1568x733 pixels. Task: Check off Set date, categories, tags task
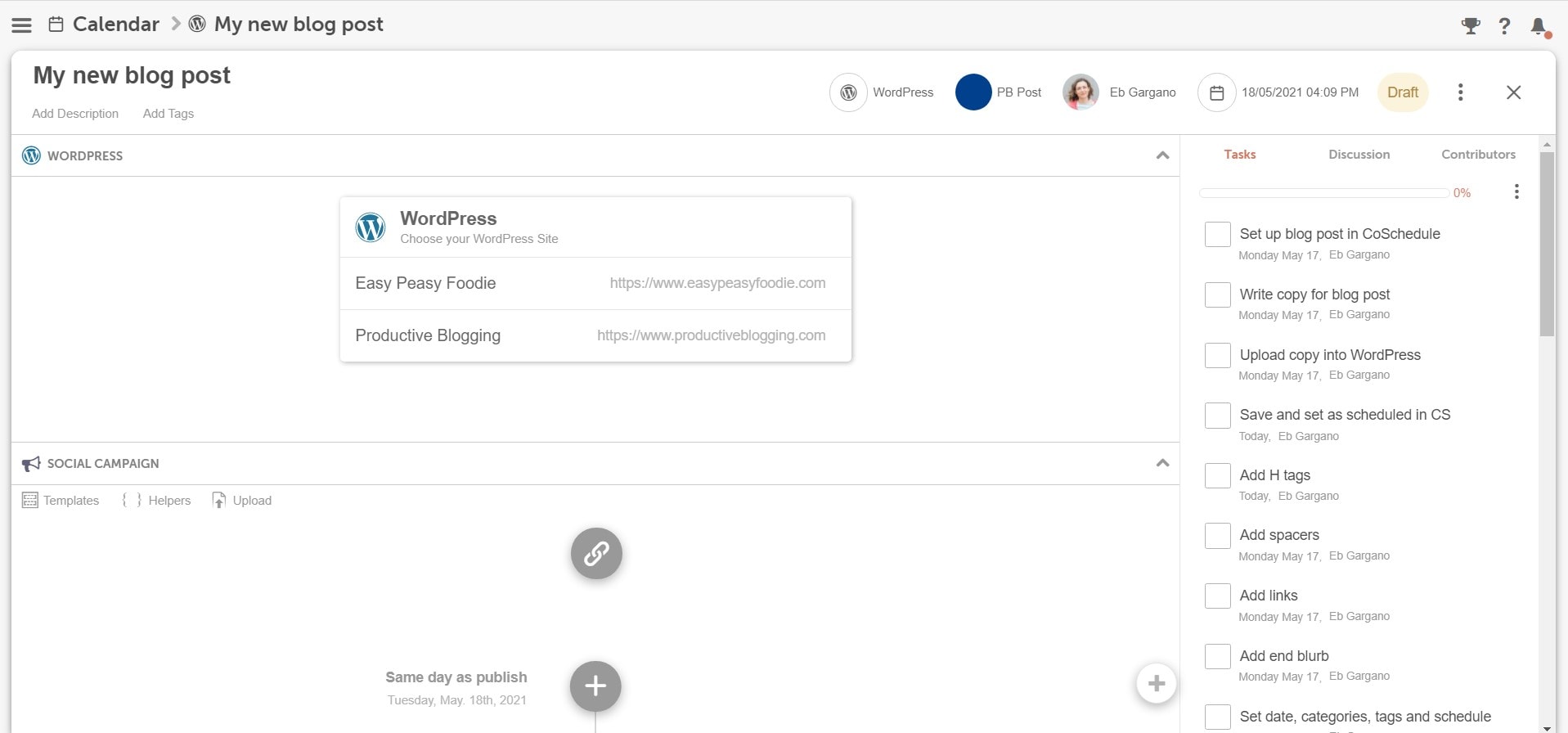click(1218, 717)
